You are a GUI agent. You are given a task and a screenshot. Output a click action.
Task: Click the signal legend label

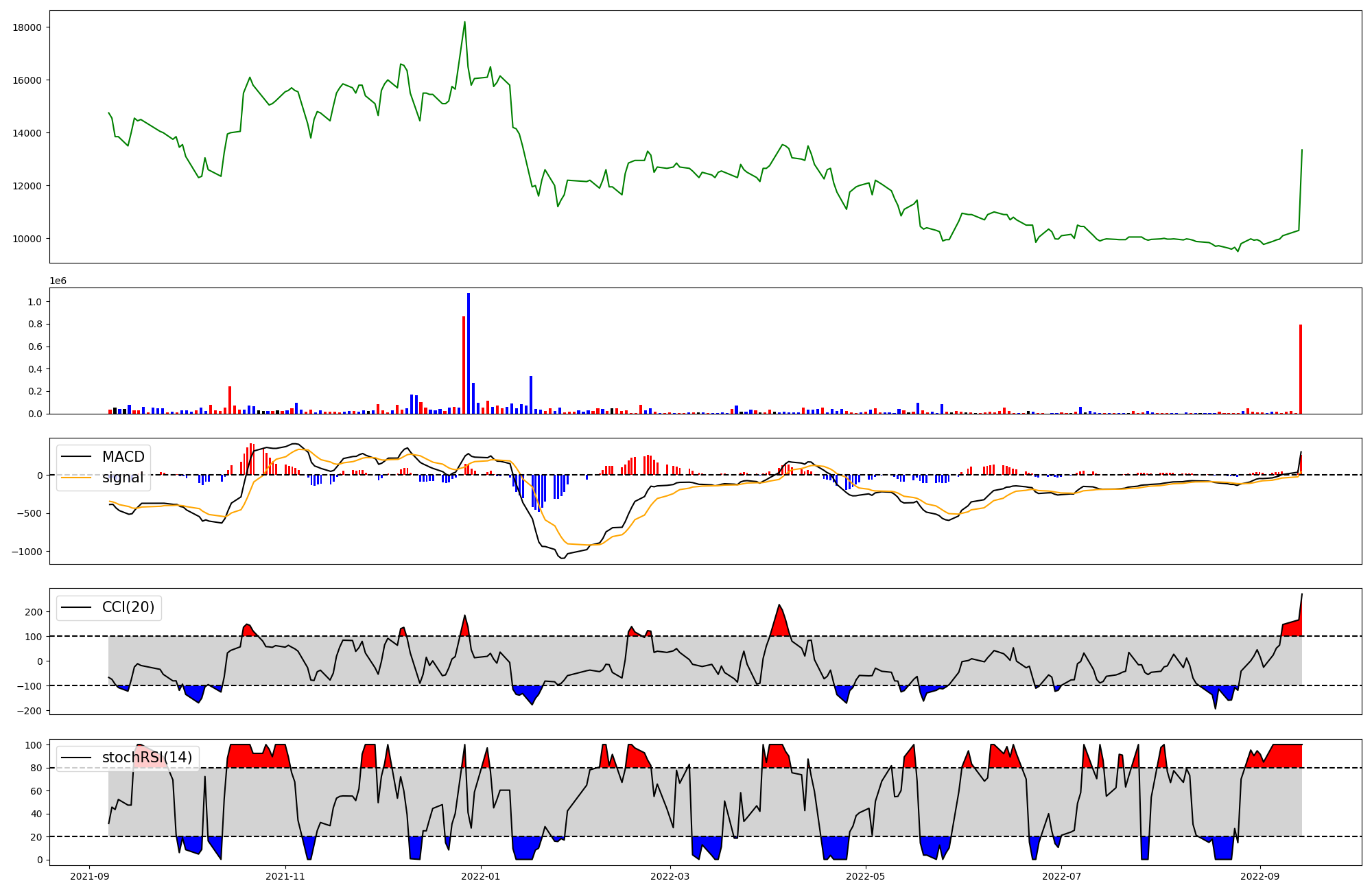click(x=123, y=478)
